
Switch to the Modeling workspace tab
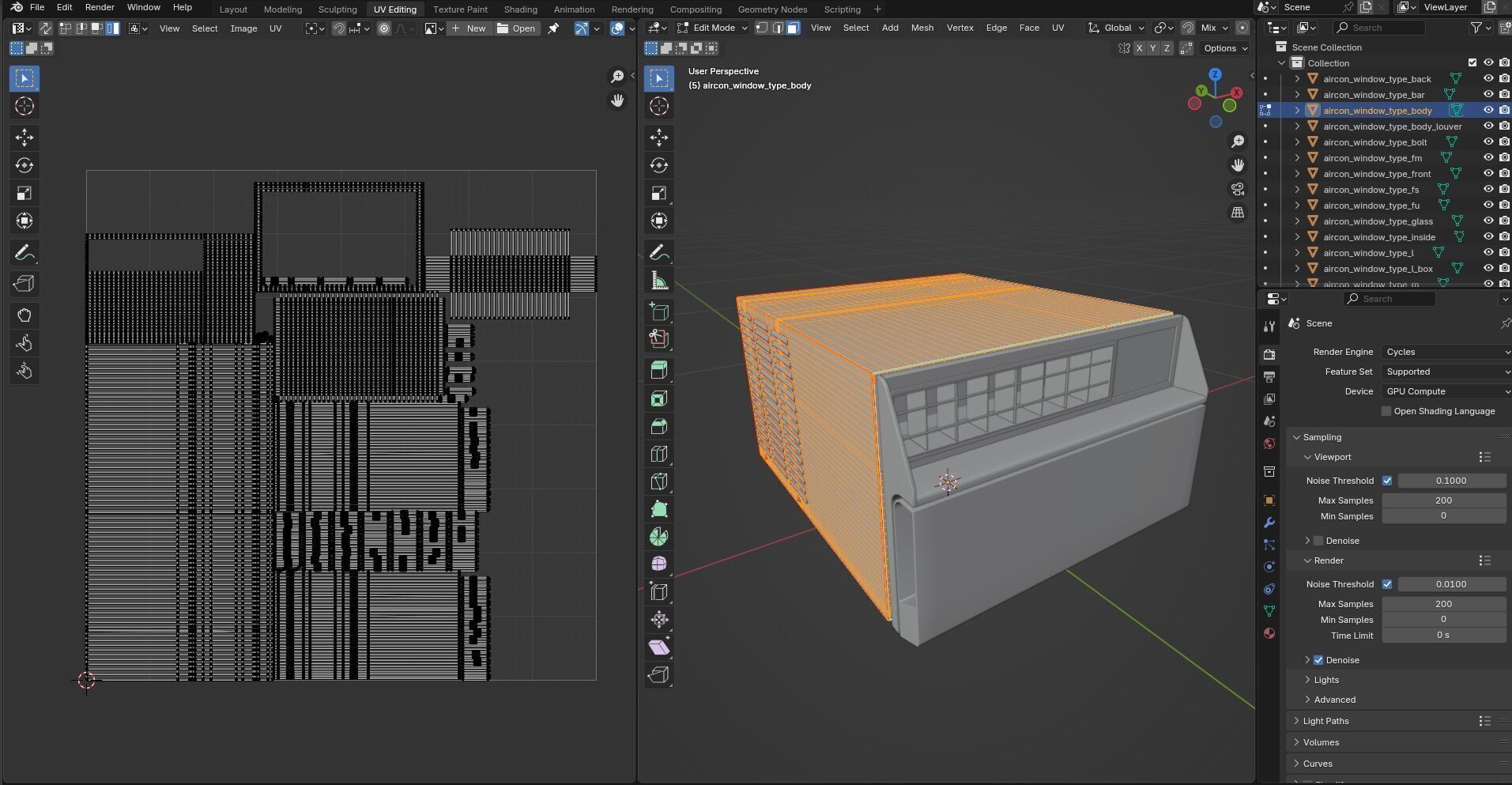point(283,9)
